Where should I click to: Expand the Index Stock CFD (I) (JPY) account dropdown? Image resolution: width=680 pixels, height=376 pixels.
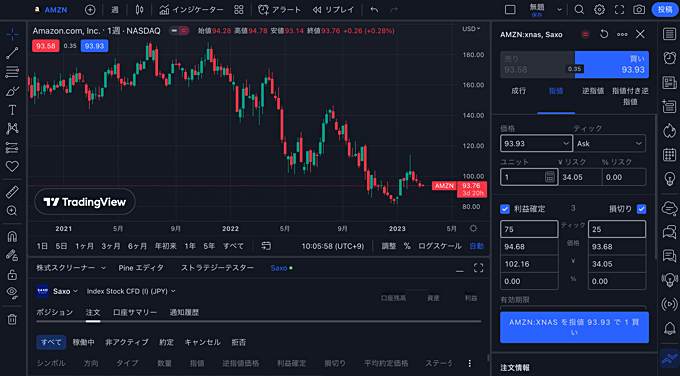[x=131, y=291]
